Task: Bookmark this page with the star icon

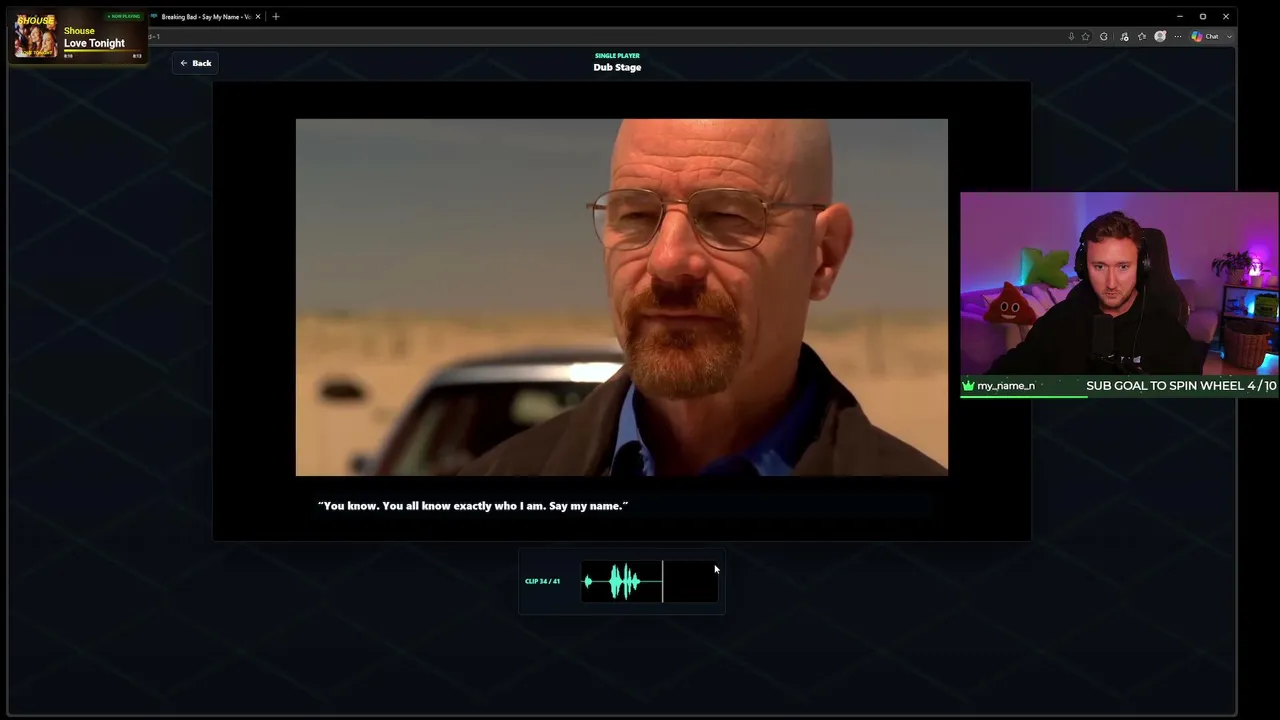Action: (x=1086, y=36)
